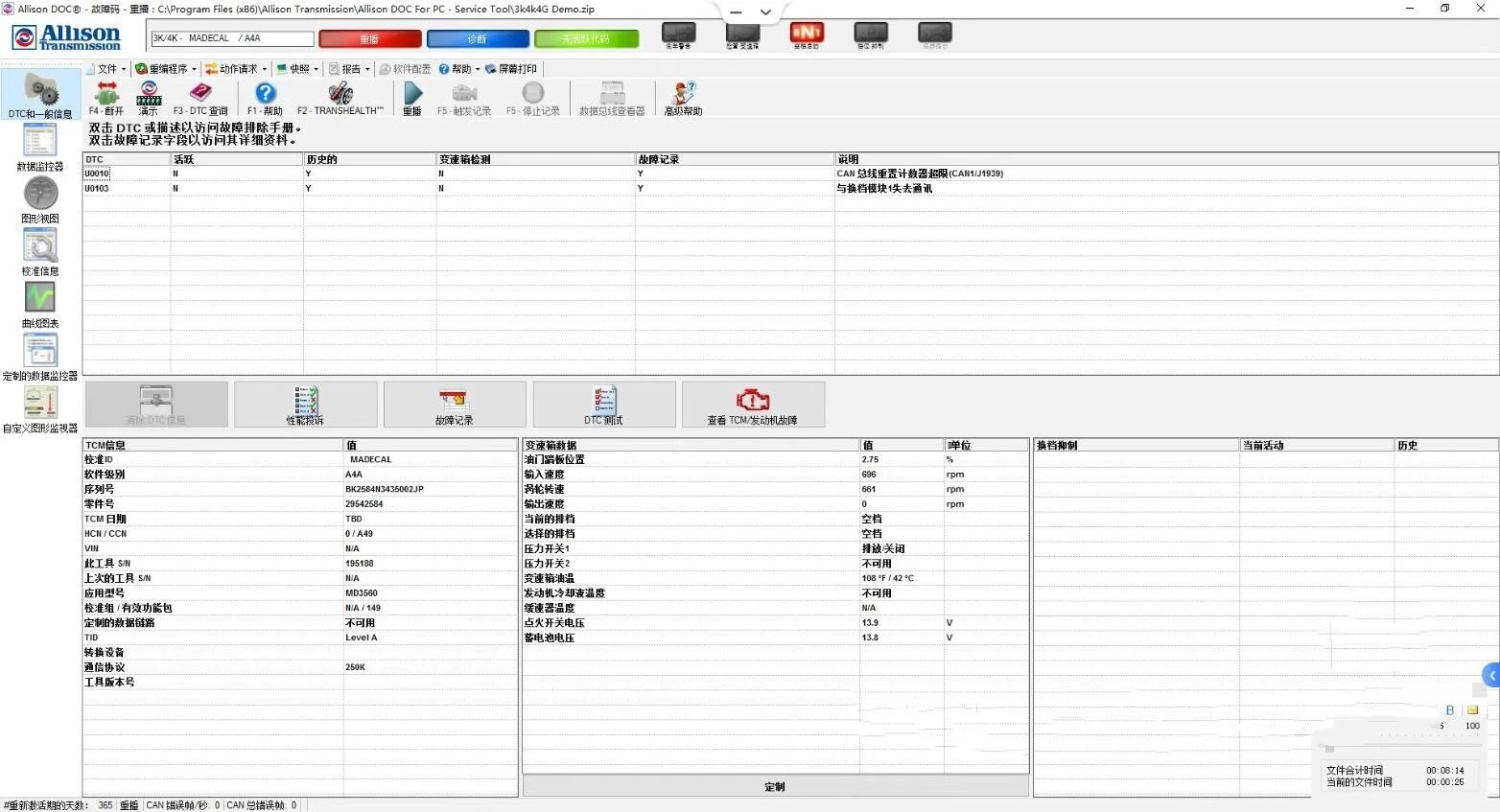The height and width of the screenshot is (812, 1500).
Task: Click the 历史的 column header
Action: tap(370, 159)
